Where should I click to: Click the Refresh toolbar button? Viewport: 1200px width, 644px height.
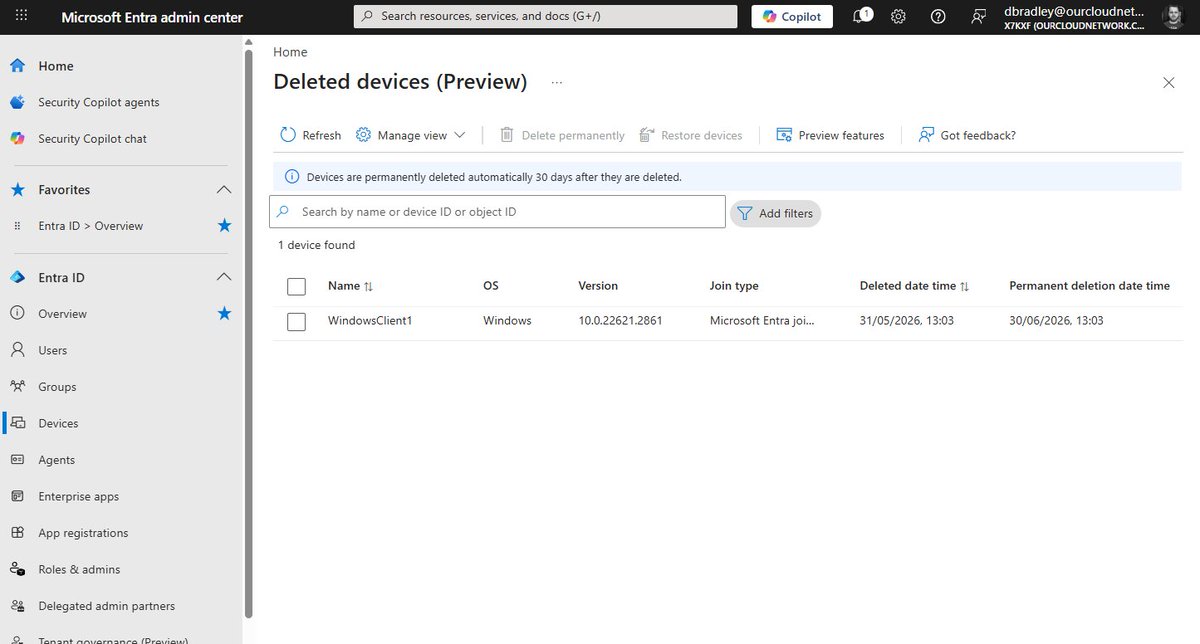311,135
